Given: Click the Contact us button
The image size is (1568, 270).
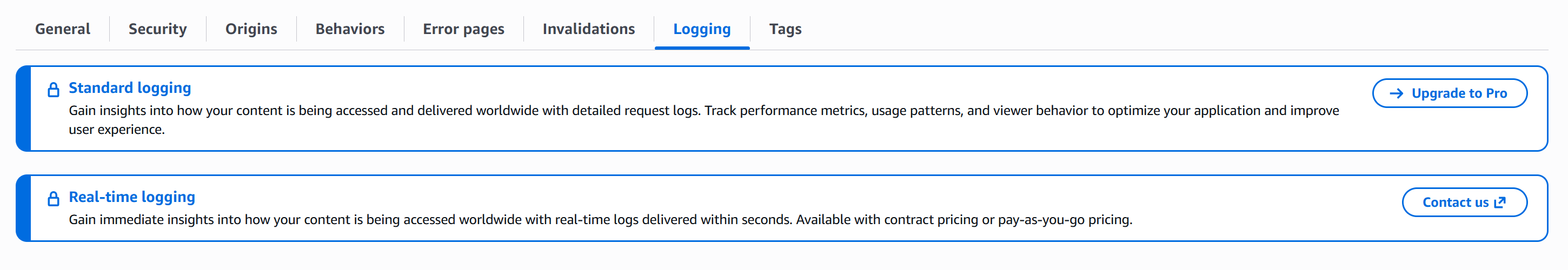Looking at the screenshot, I should (x=1456, y=202).
